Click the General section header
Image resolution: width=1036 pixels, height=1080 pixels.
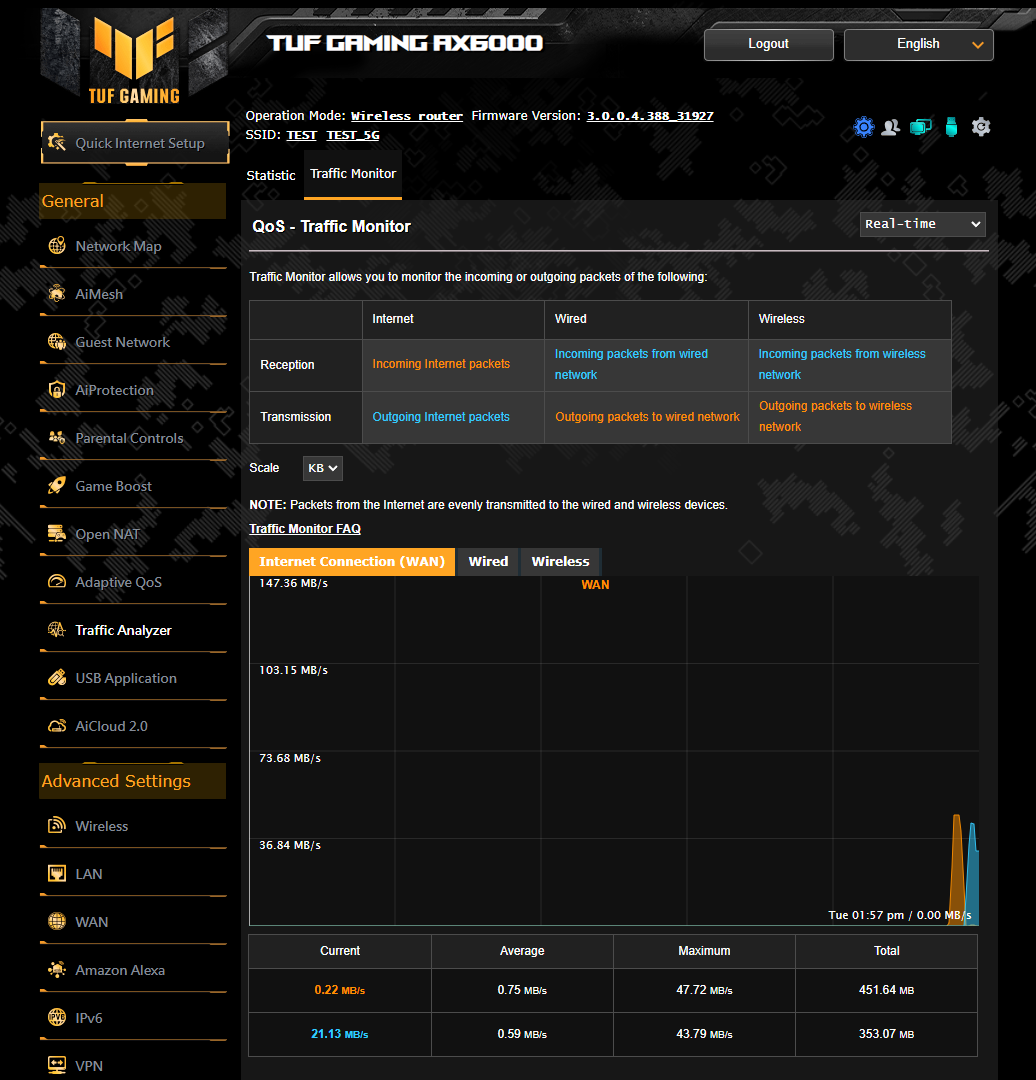(132, 201)
